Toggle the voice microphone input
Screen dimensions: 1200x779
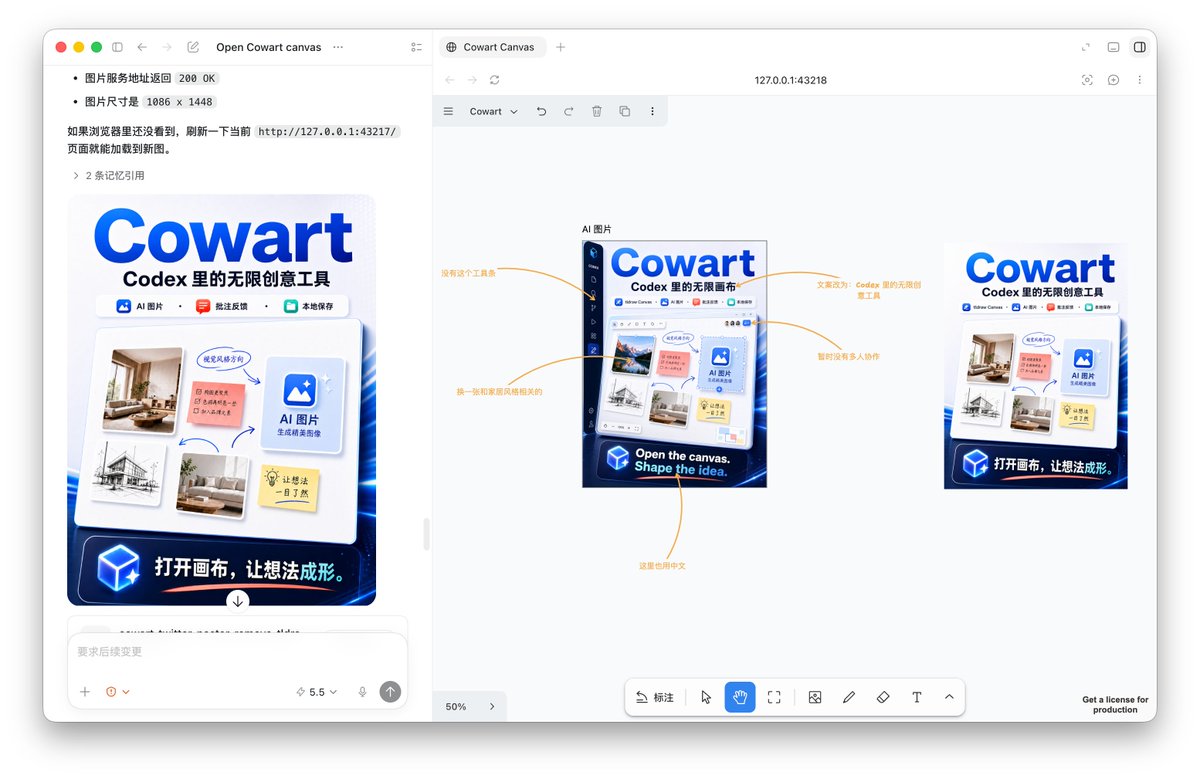click(x=362, y=691)
